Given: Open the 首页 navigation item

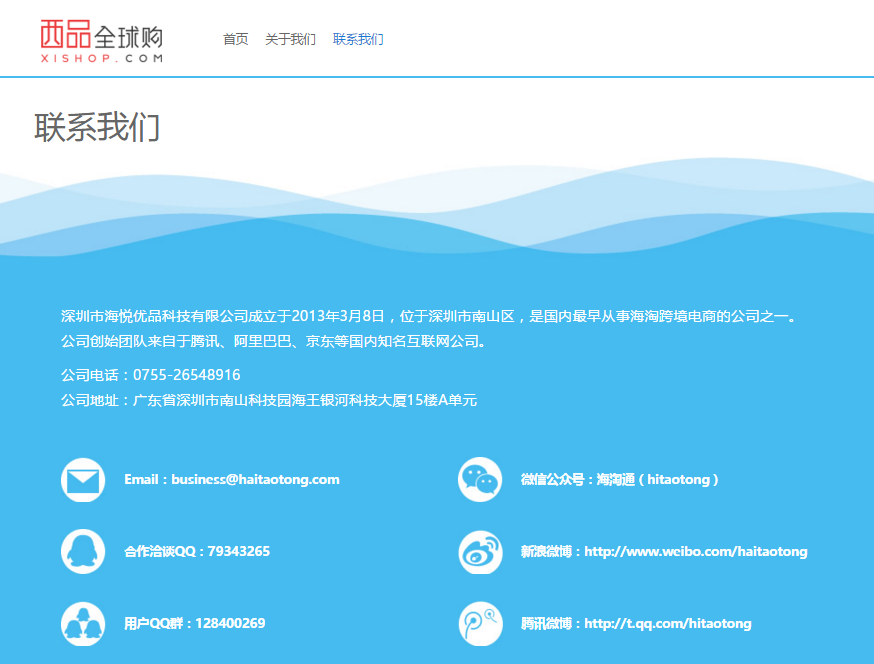Looking at the screenshot, I should click(235, 39).
